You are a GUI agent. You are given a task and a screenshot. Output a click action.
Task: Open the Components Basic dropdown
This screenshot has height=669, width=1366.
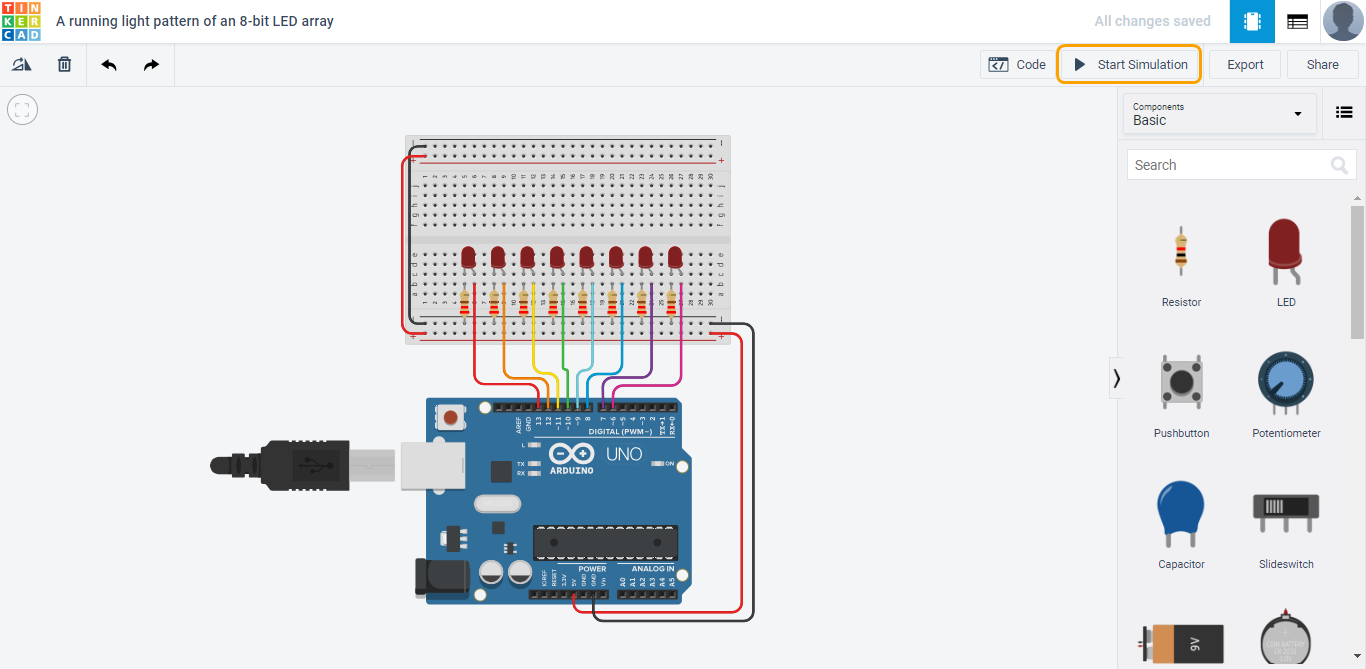[x=1218, y=113]
